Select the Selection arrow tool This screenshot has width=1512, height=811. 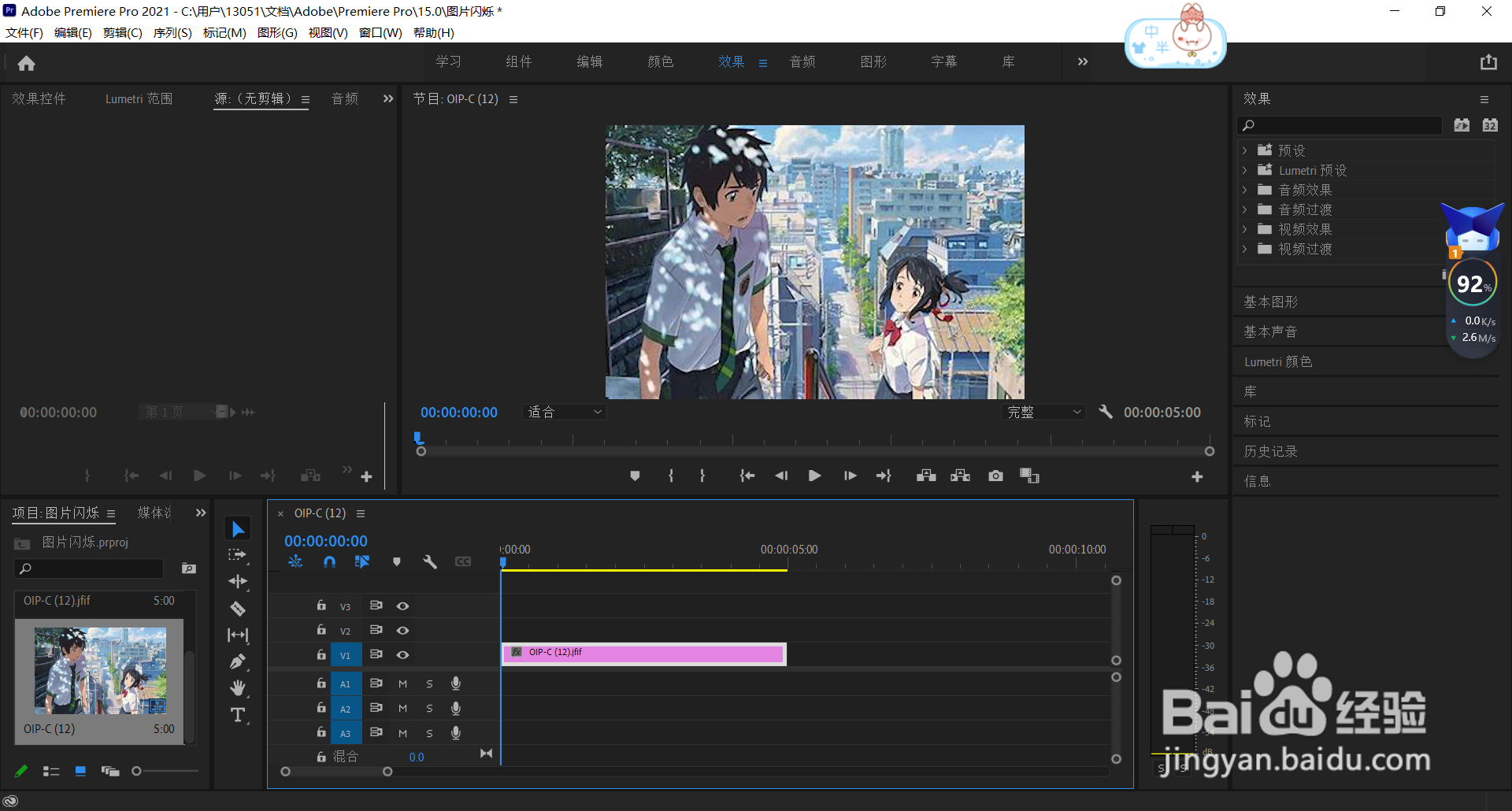[238, 529]
